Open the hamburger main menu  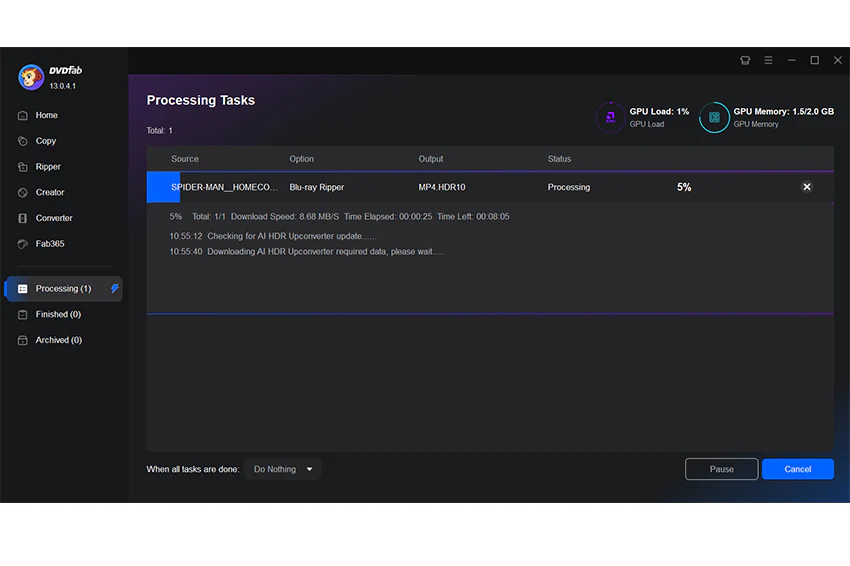[769, 60]
